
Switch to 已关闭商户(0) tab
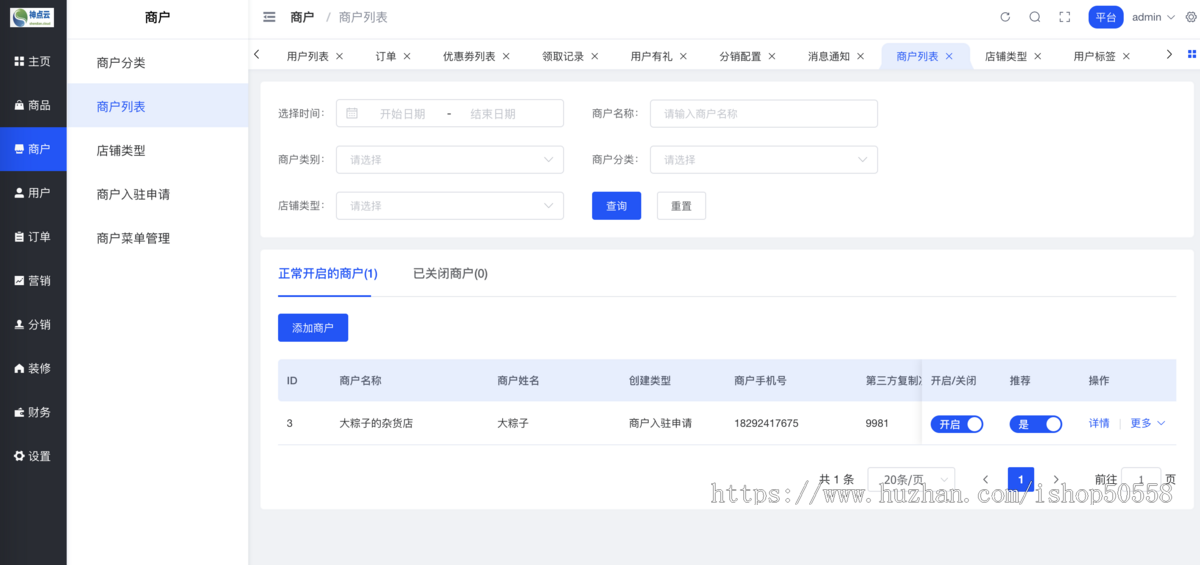pyautogui.click(x=450, y=274)
